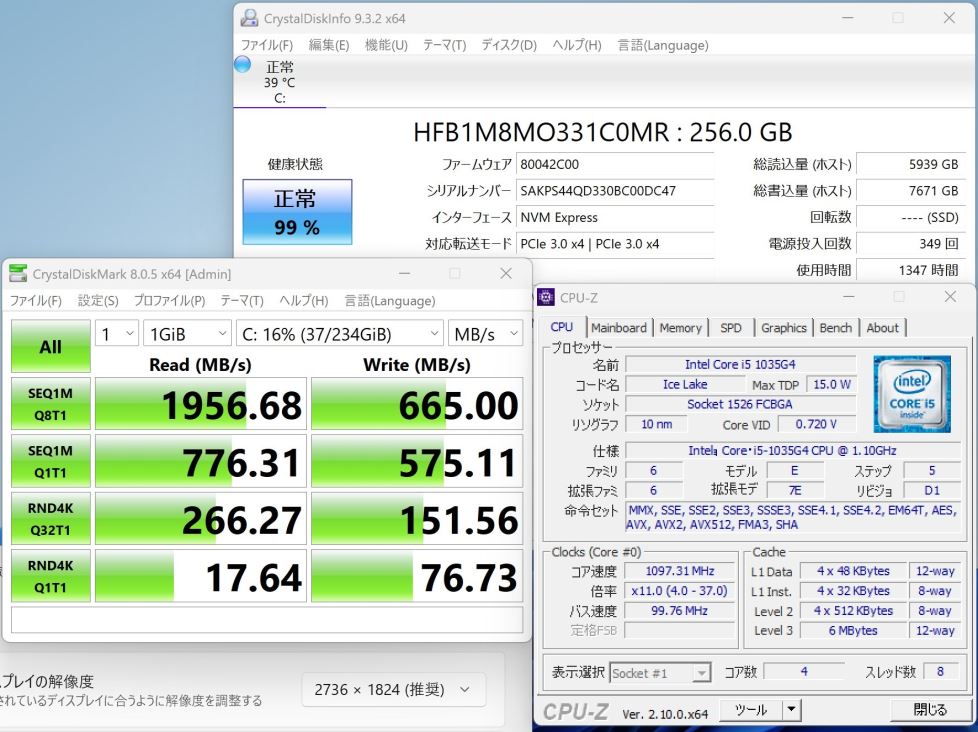Switch to the CPU tab in CPU-Z
The image size is (978, 732).
562,327
